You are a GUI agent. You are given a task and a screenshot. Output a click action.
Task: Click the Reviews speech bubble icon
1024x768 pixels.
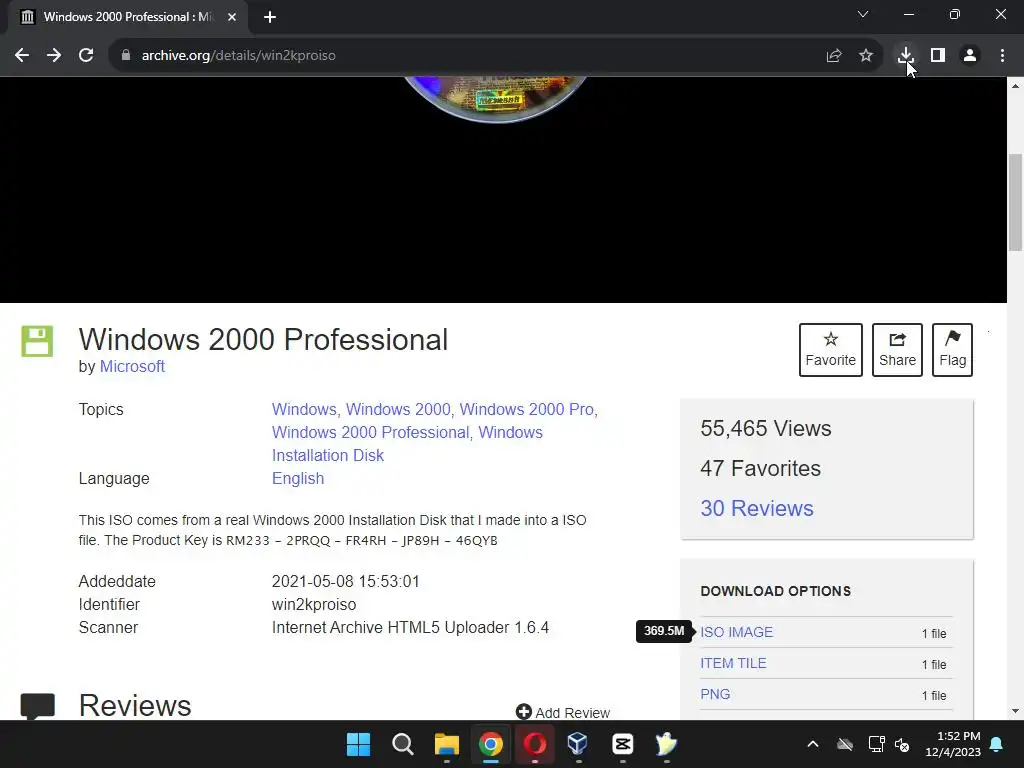click(x=38, y=705)
